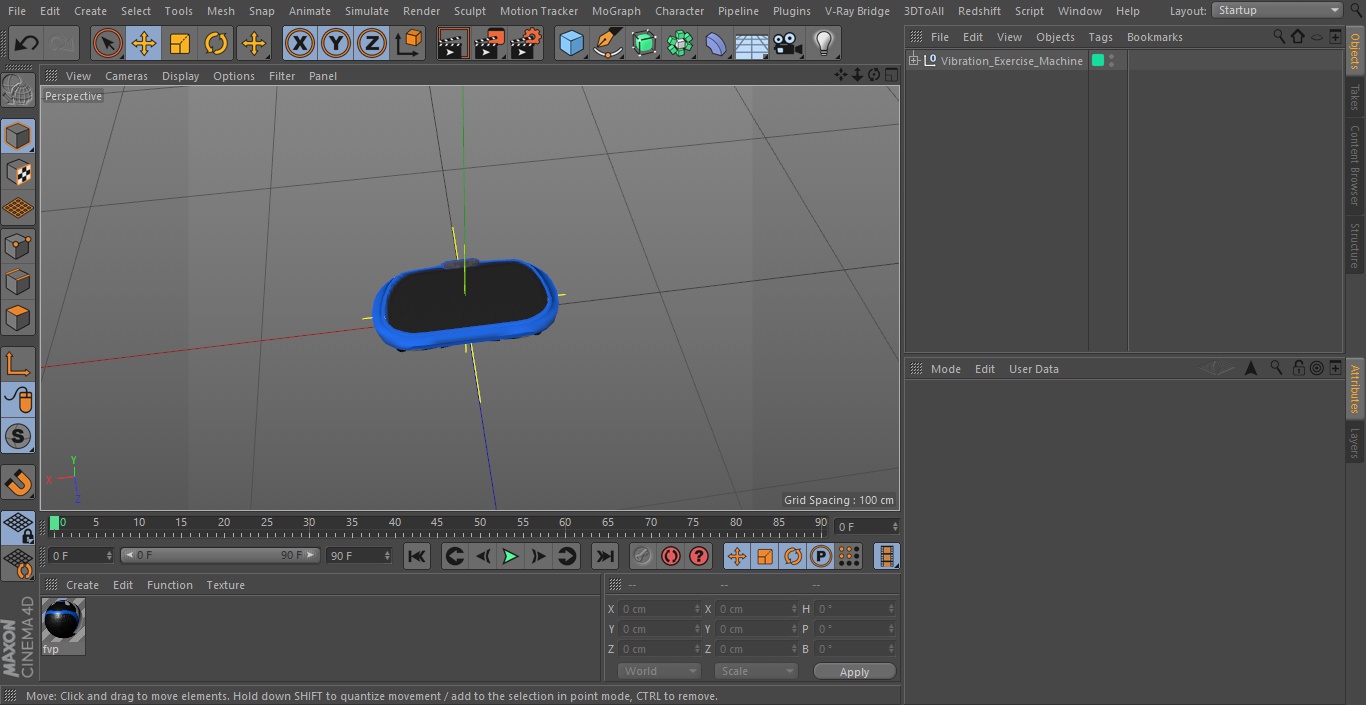Screen dimensions: 1366x705
Task: Add a deformer object
Action: (x=716, y=43)
